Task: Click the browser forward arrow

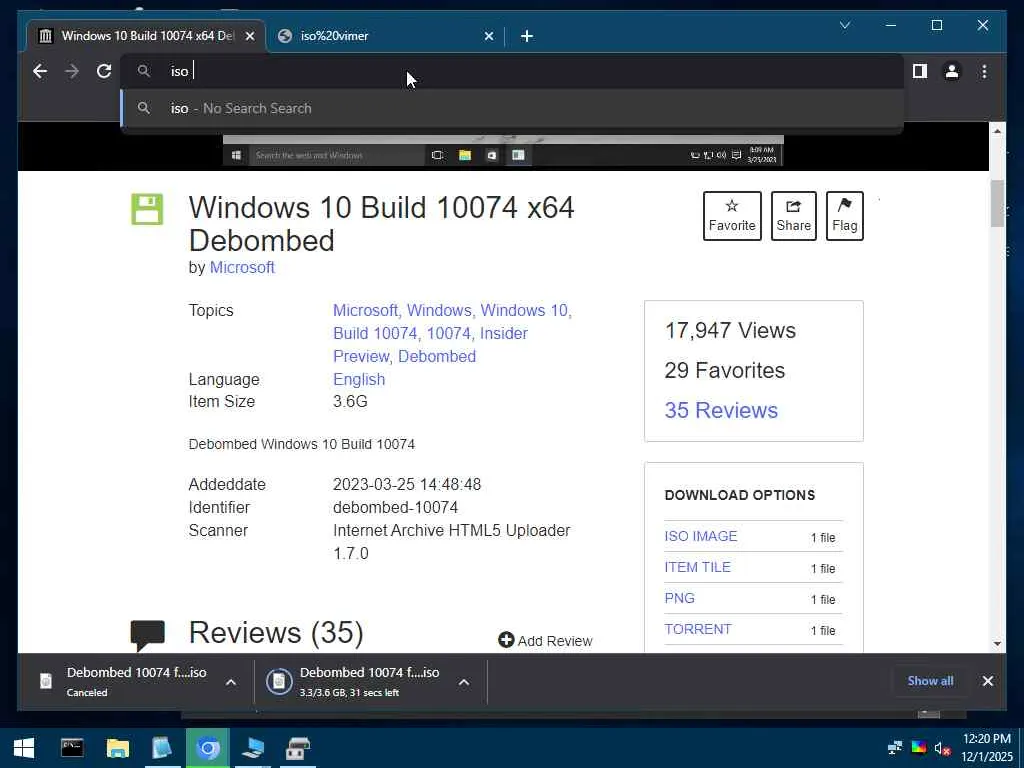Action: click(x=72, y=71)
